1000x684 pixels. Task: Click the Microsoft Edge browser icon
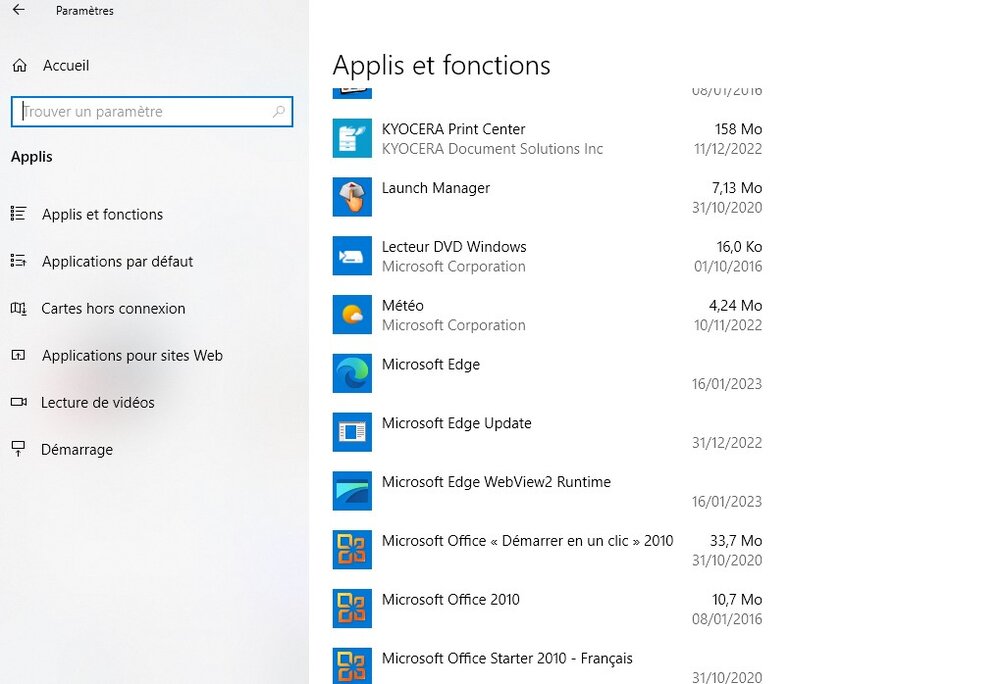(352, 374)
